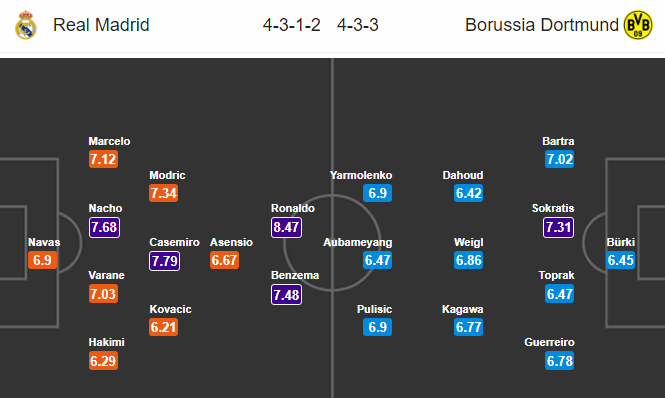Select Kovacic's 6.21 rating badge

coord(163,327)
